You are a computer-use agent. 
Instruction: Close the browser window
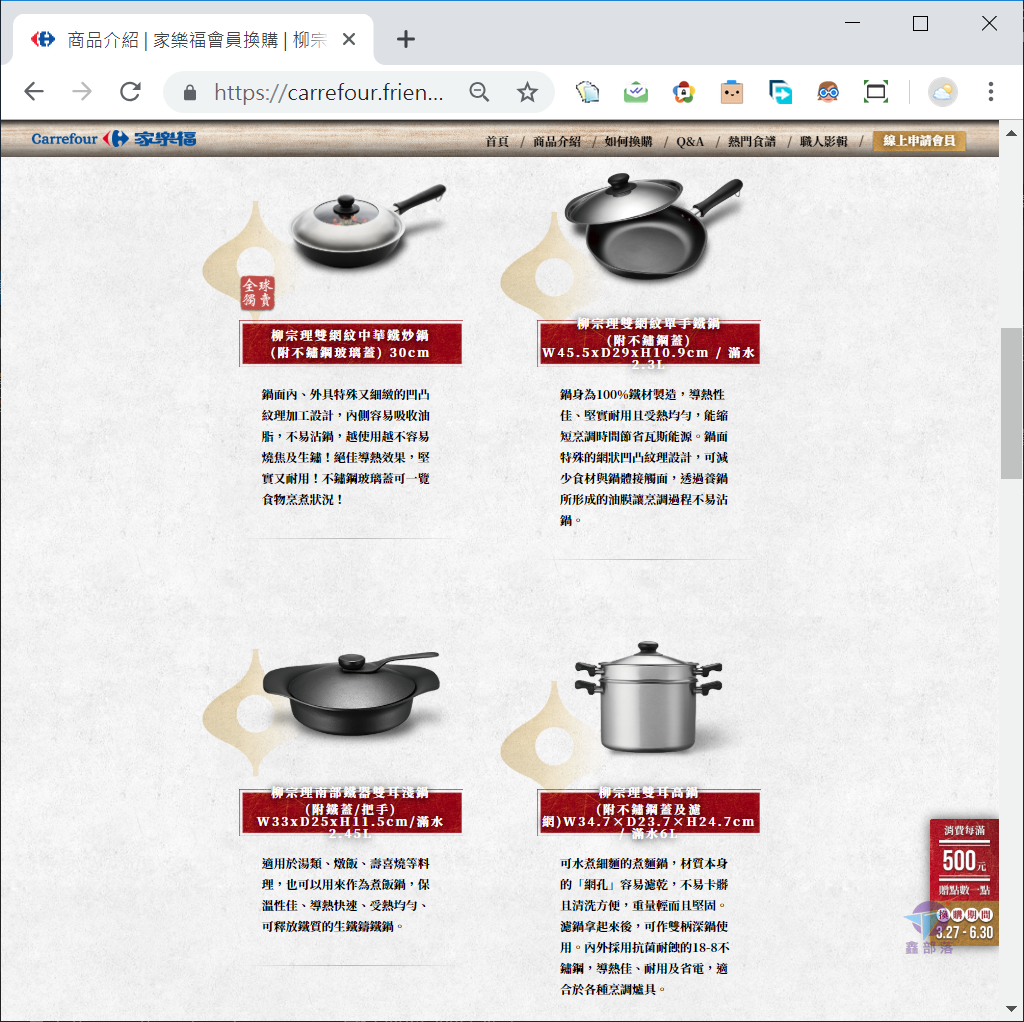(989, 24)
